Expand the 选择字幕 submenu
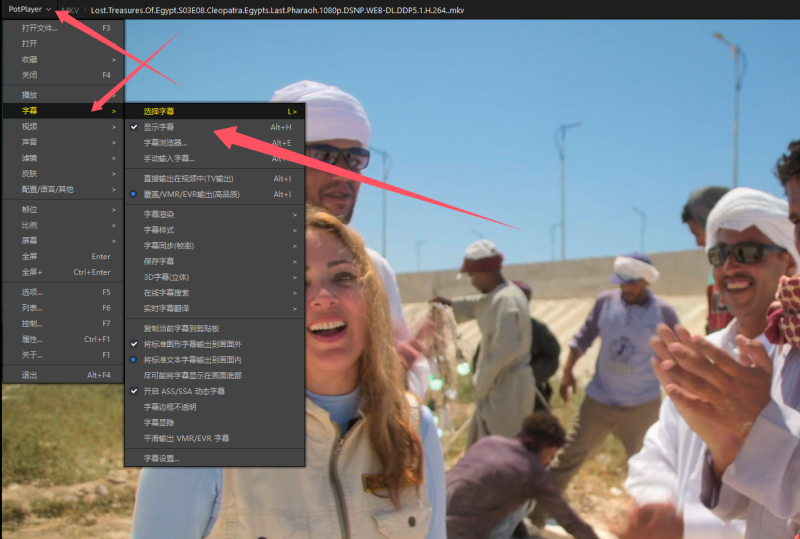 [x=158, y=111]
